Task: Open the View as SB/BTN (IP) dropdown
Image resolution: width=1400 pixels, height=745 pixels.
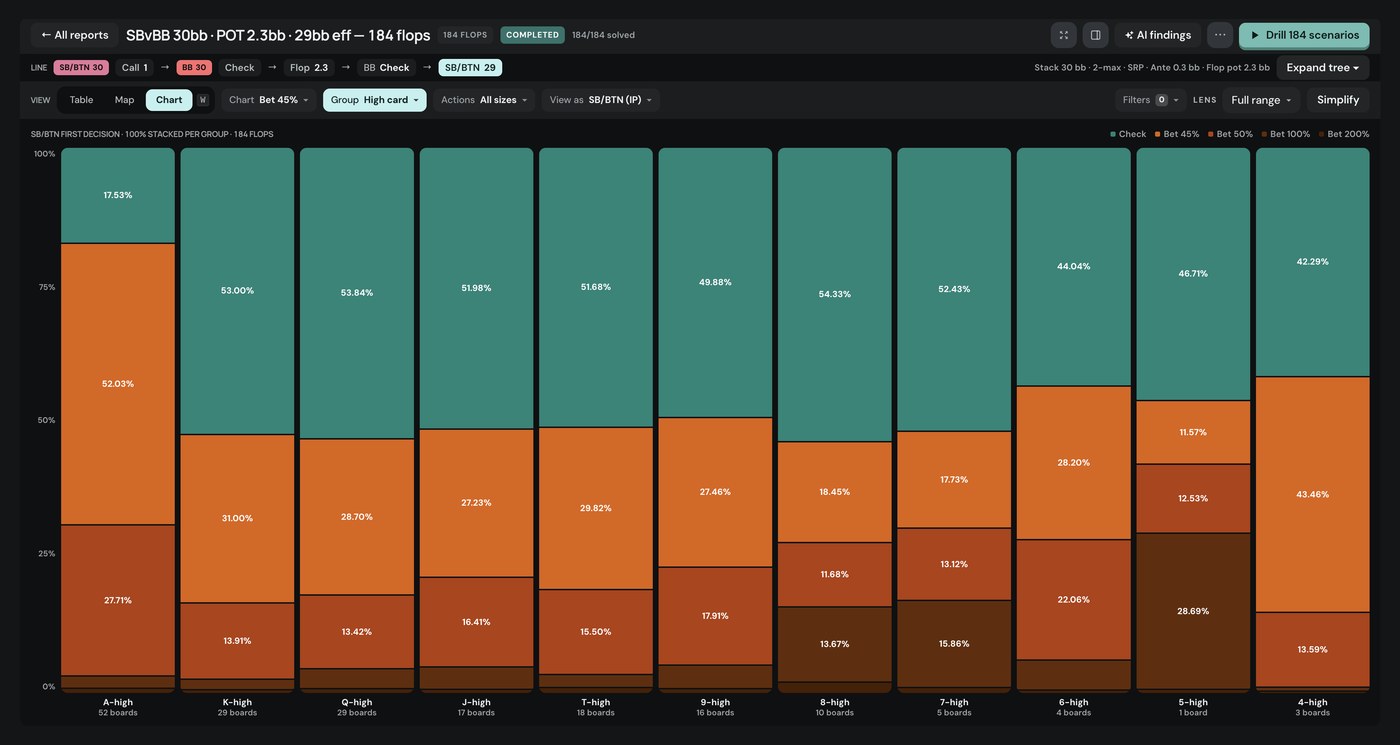Action: (601, 100)
